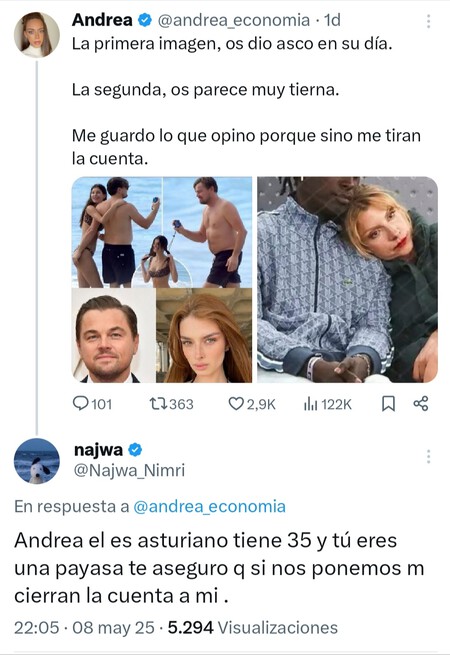Click the najwa display name
Image resolution: width=450 pixels, height=655 pixels.
click(x=98, y=450)
